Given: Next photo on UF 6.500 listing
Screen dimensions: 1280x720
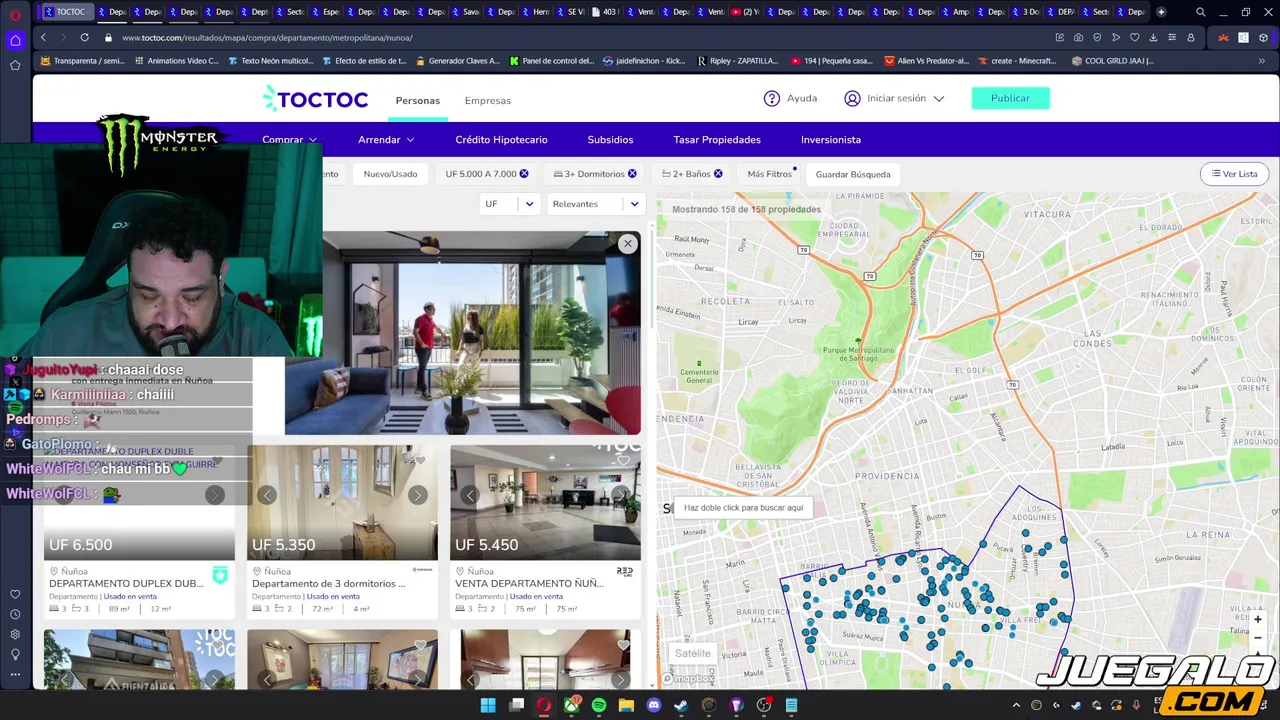Looking at the screenshot, I should [x=214, y=495].
